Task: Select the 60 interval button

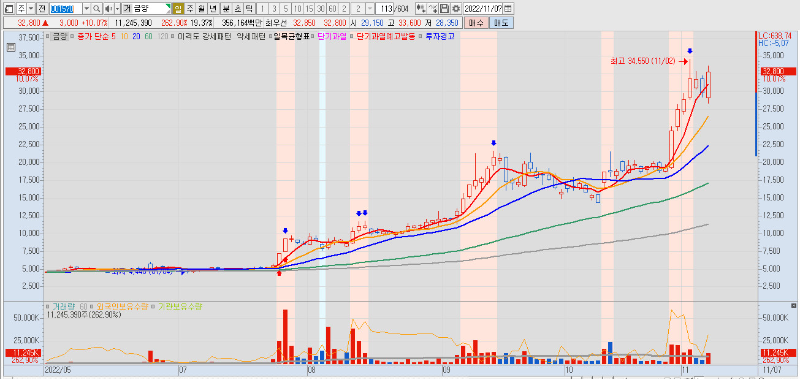Action: pos(332,9)
